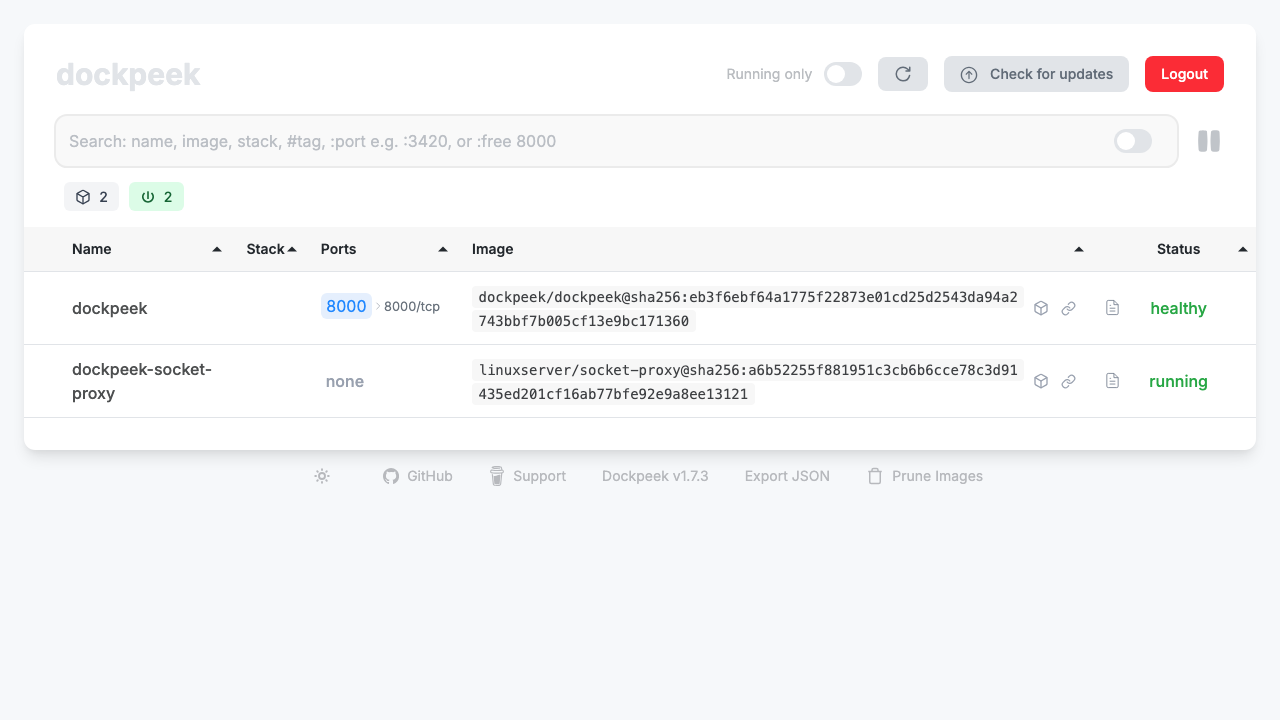This screenshot has width=1280, height=720.
Task: Sort the table by Stack column
Action: [x=272, y=249]
